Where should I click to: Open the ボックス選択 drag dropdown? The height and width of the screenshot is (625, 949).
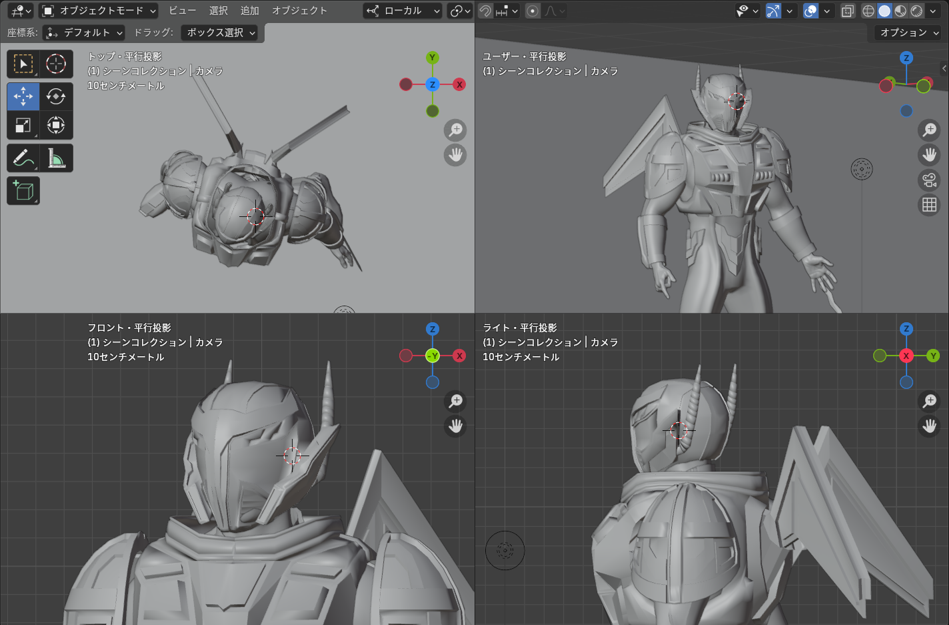219,33
